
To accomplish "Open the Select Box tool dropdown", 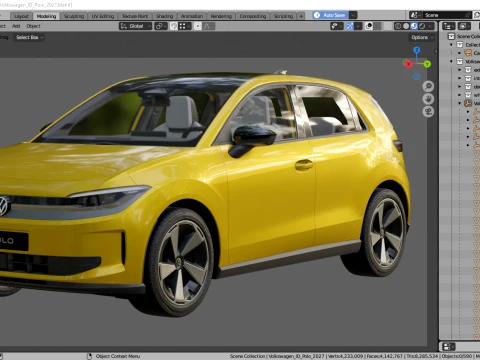I will (x=29, y=37).
